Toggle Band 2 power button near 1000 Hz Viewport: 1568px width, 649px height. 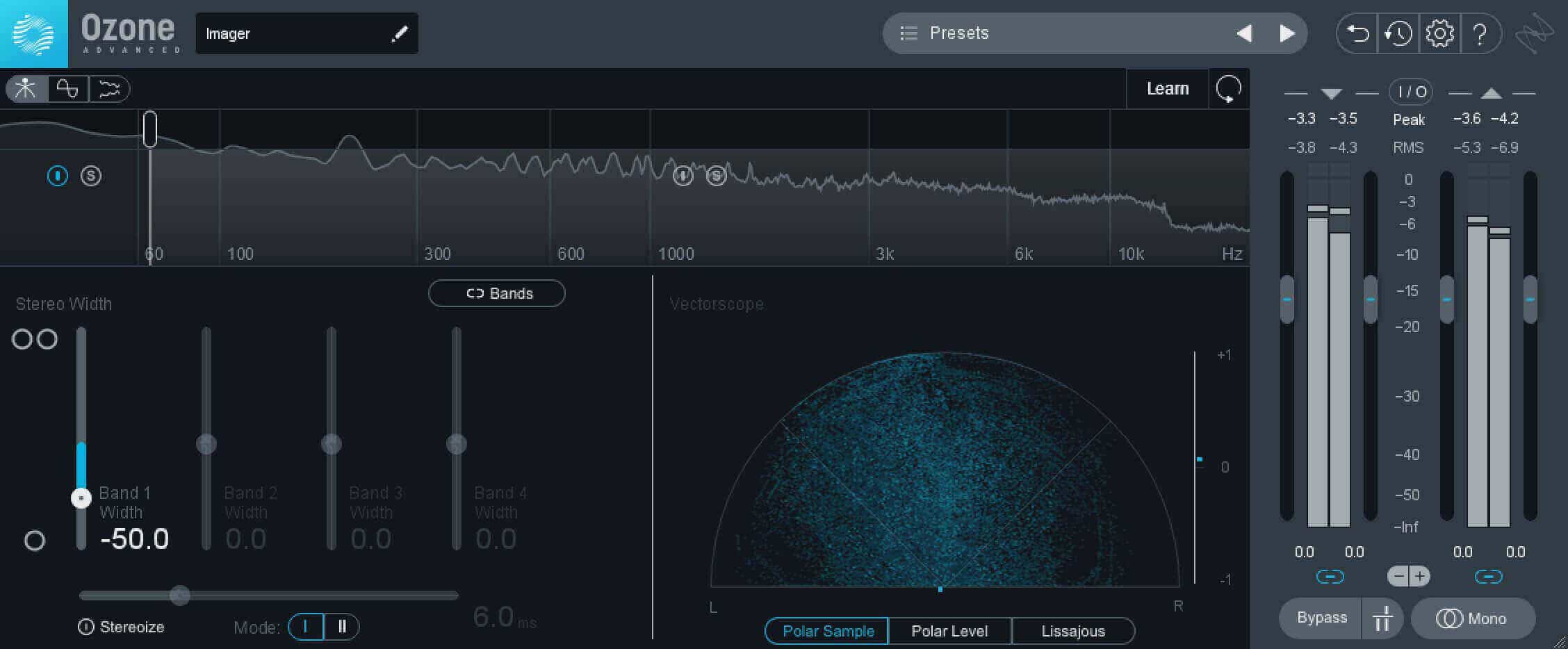tap(683, 176)
